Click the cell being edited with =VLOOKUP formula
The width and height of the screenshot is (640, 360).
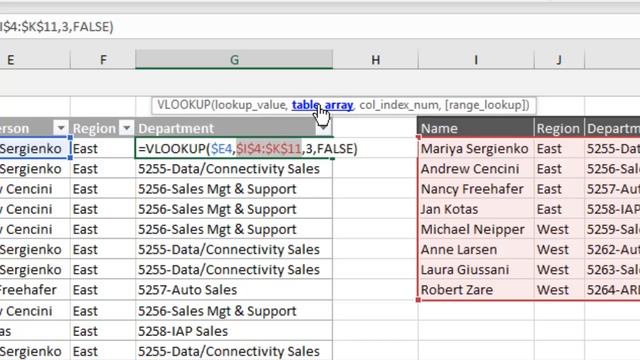click(x=234, y=149)
